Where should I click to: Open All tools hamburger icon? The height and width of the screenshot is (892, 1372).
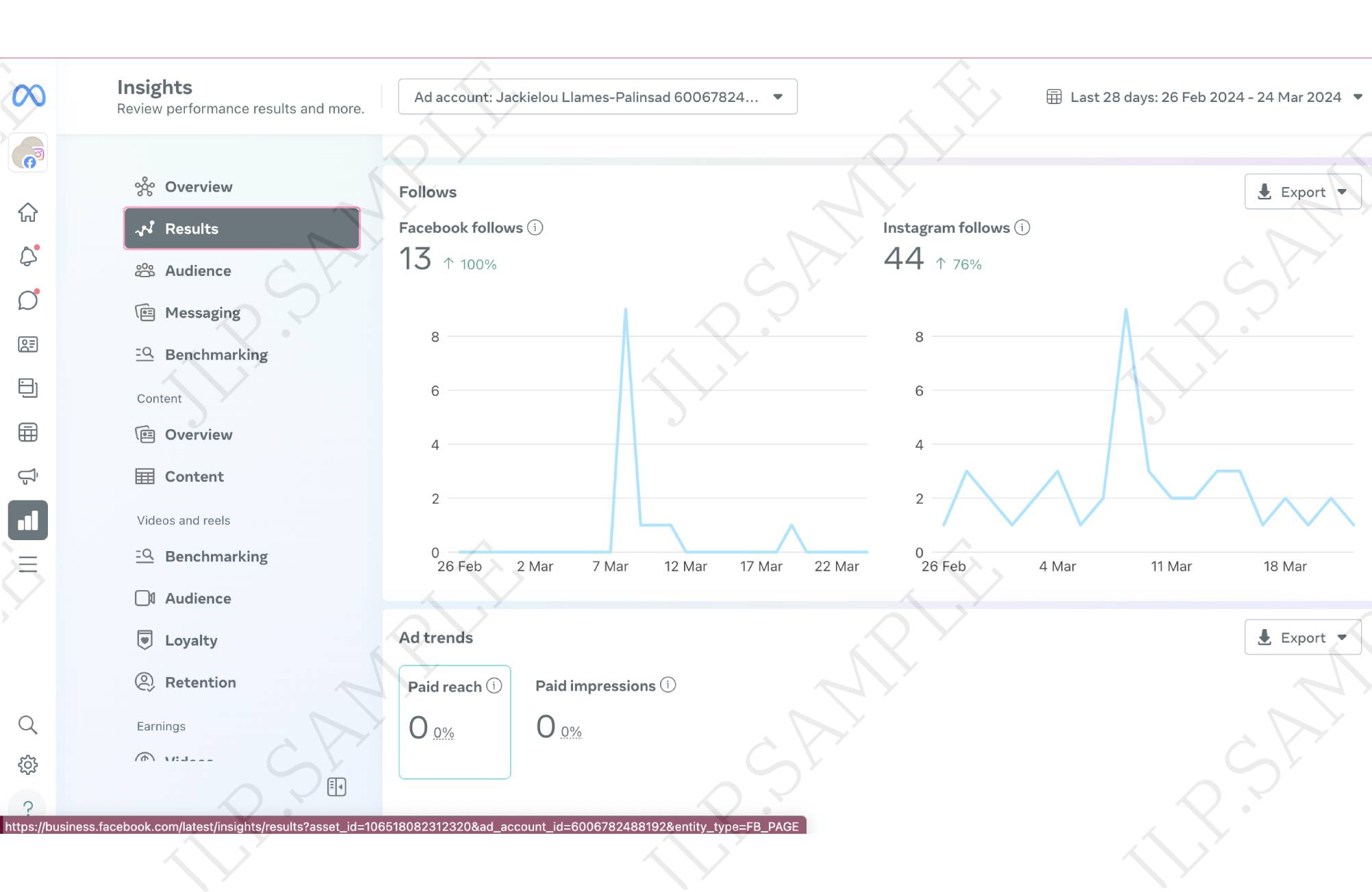27,564
